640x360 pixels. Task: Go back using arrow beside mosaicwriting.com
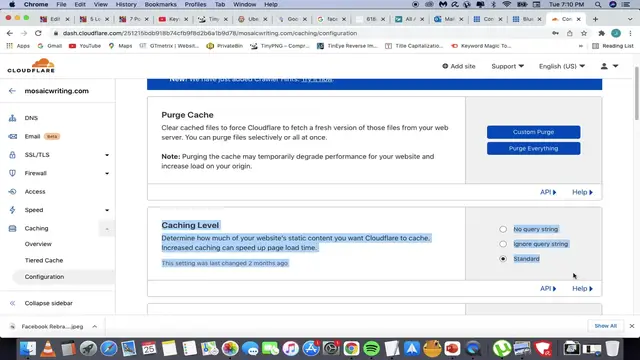point(12,91)
